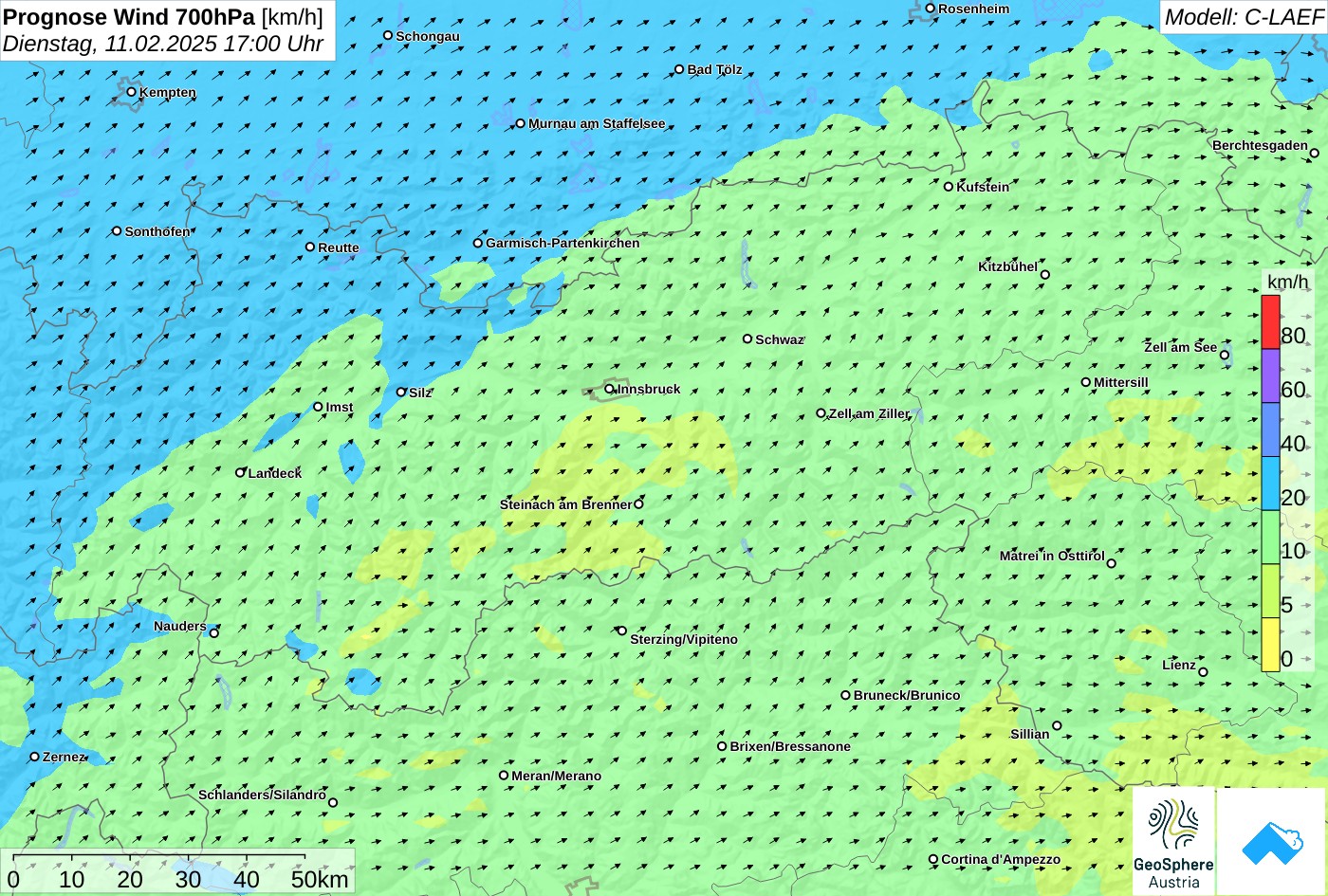Click the km/h legend heading
The width and height of the screenshot is (1328, 896).
[1287, 282]
